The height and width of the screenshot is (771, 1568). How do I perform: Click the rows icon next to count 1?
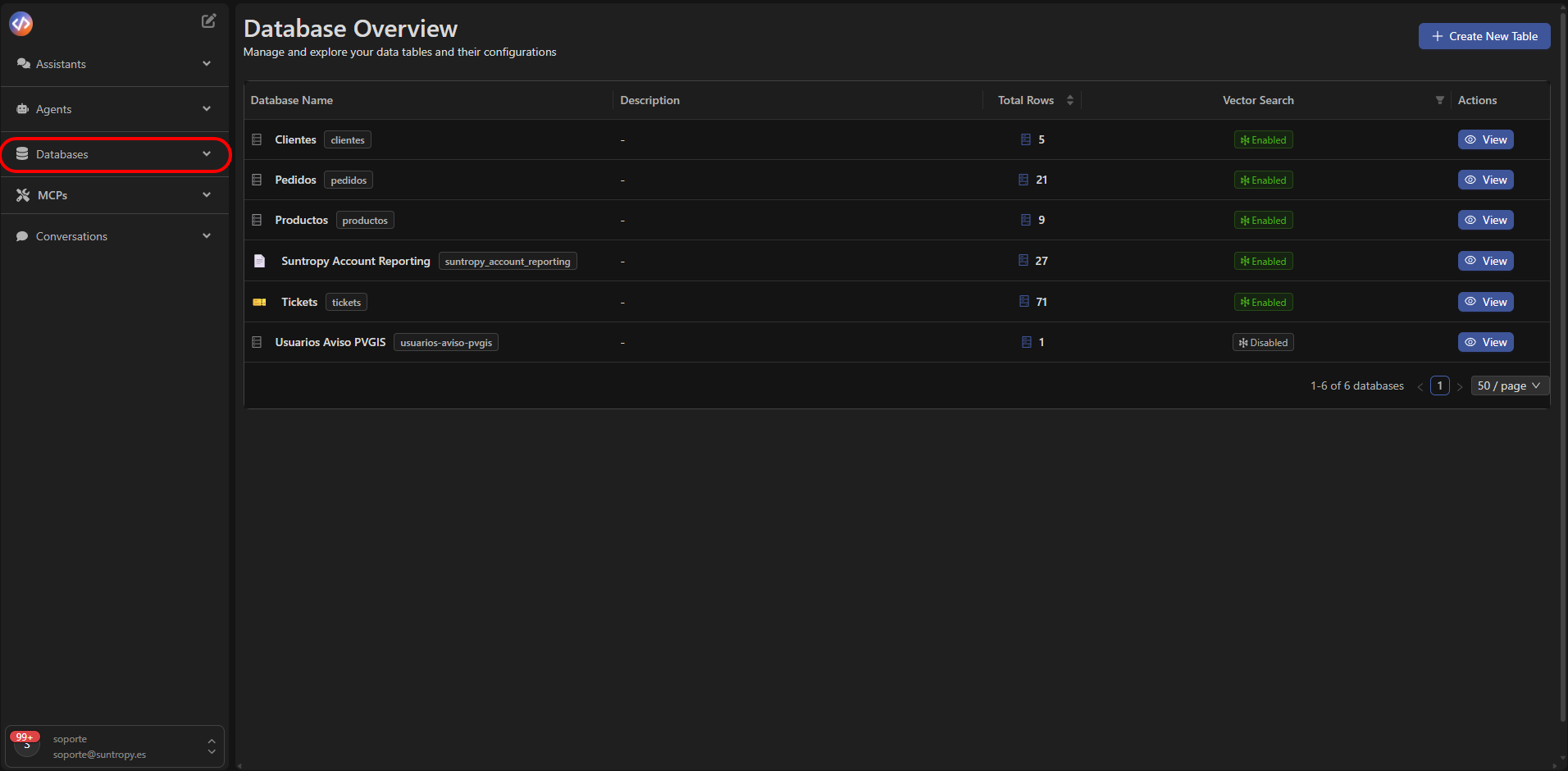pos(1026,342)
